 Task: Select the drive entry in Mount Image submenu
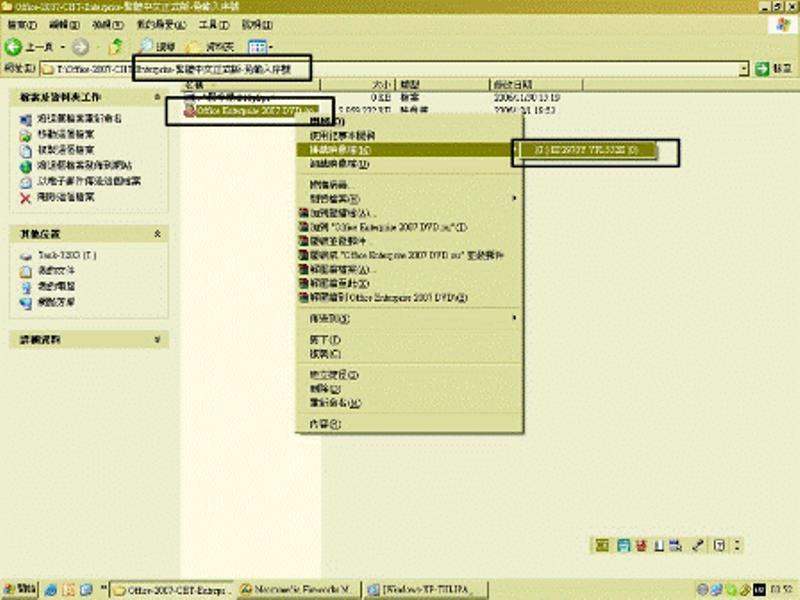point(586,150)
